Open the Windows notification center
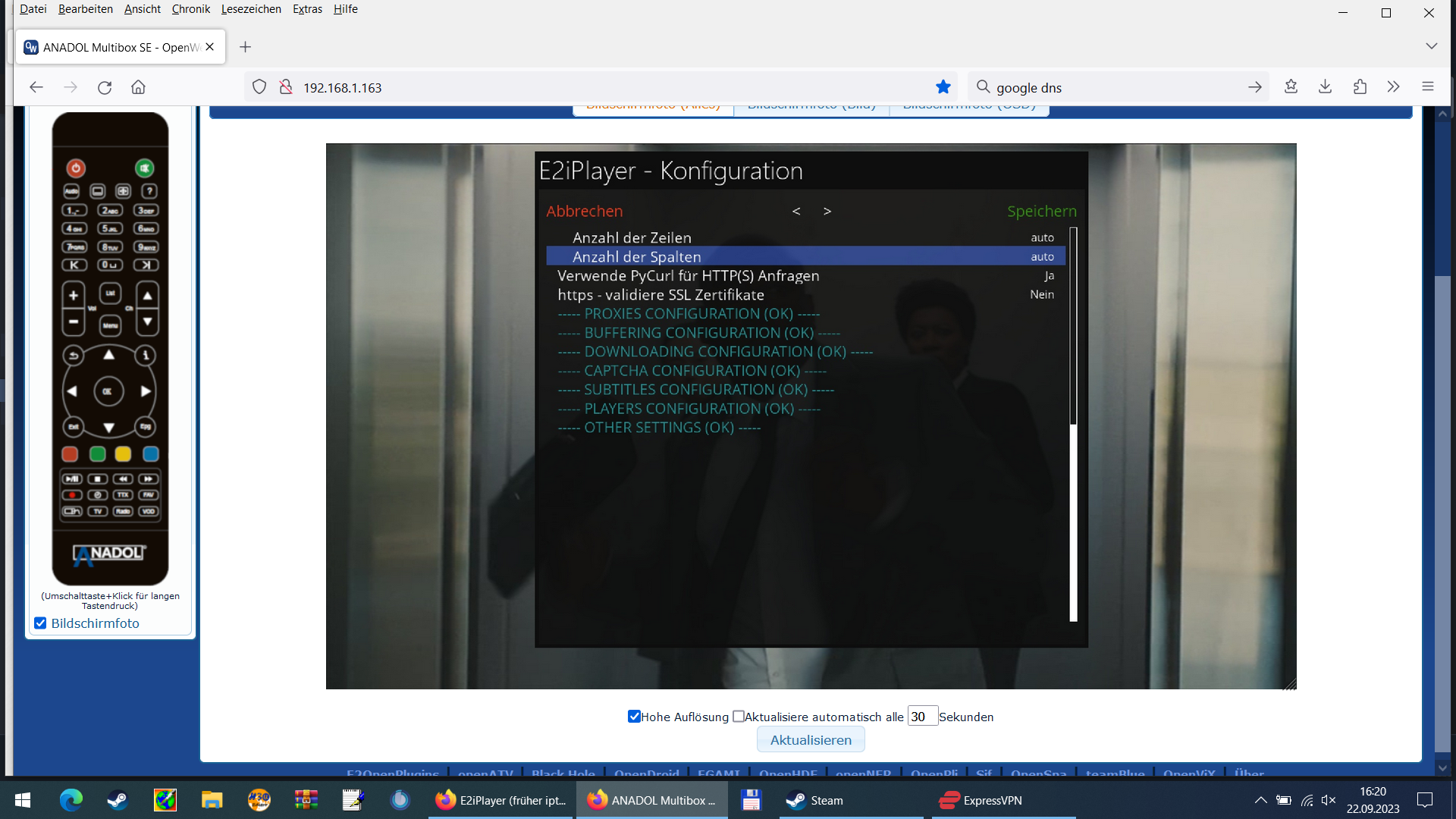Screen dimensions: 1456x819 coord(1425,800)
